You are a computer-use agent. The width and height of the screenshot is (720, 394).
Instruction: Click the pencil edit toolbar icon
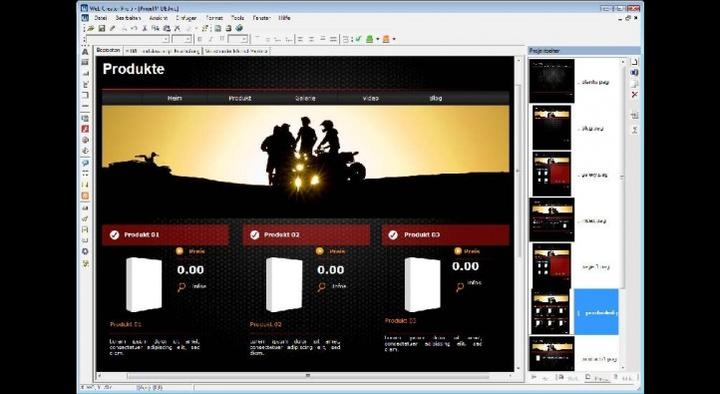(112, 28)
